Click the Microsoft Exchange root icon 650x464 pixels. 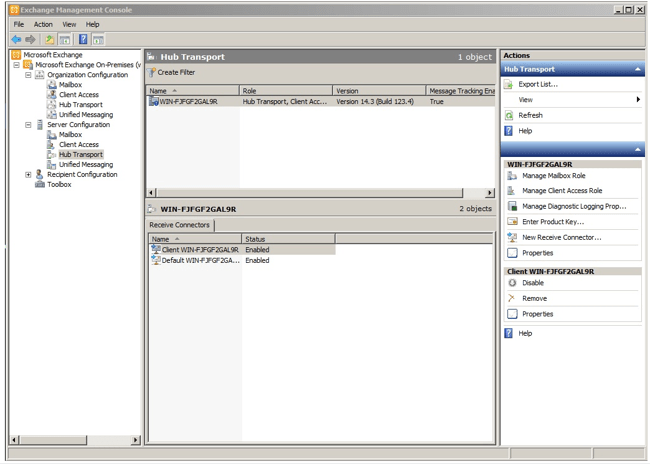pyautogui.click(x=16, y=55)
